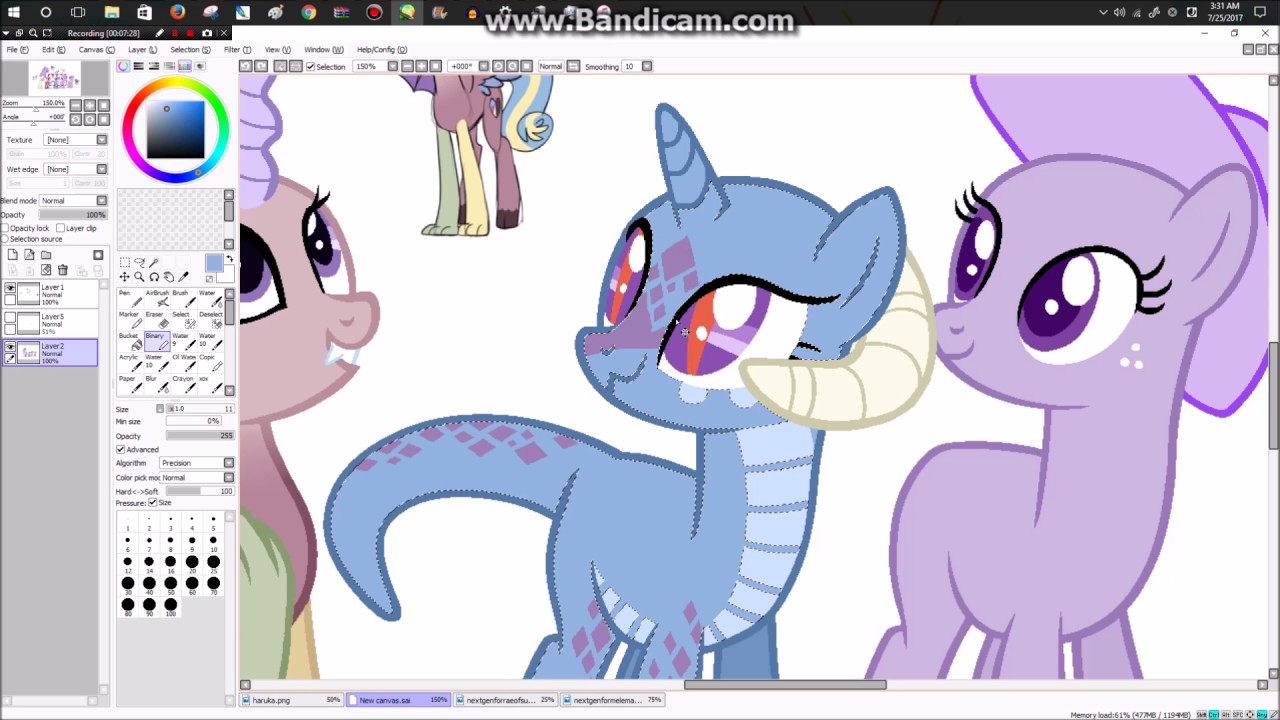Image resolution: width=1280 pixels, height=720 pixels.
Task: Enable the Selection source checkbox
Action: point(5,239)
